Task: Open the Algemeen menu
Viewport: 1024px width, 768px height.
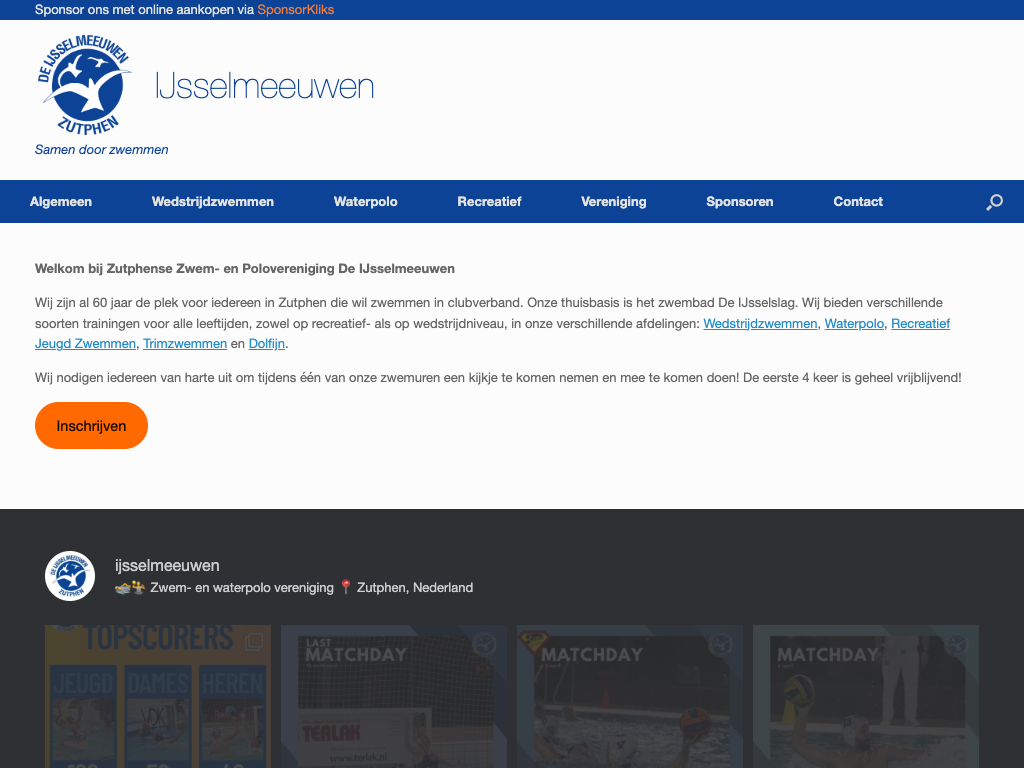Action: [61, 202]
